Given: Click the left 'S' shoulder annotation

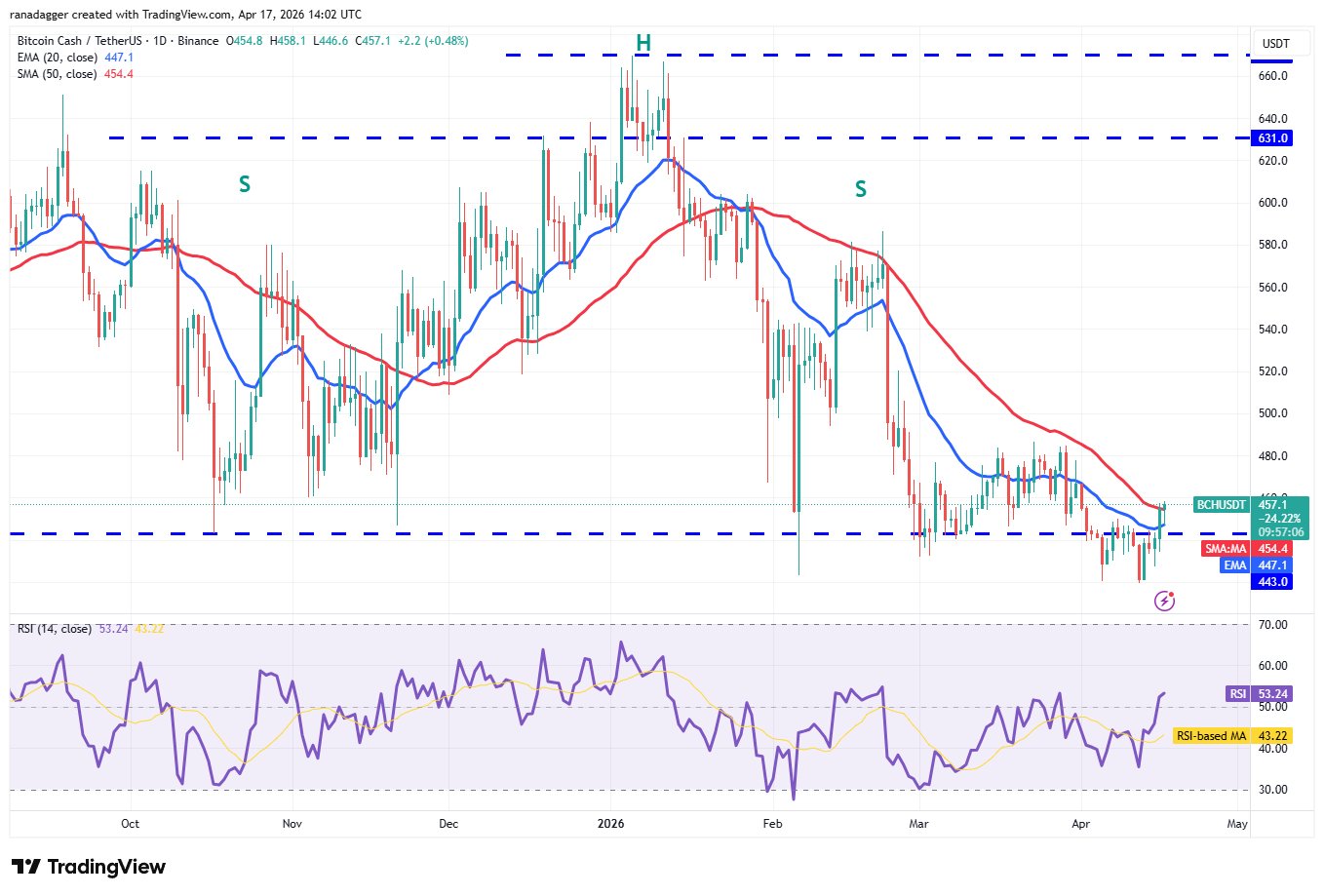Looking at the screenshot, I should [x=245, y=184].
